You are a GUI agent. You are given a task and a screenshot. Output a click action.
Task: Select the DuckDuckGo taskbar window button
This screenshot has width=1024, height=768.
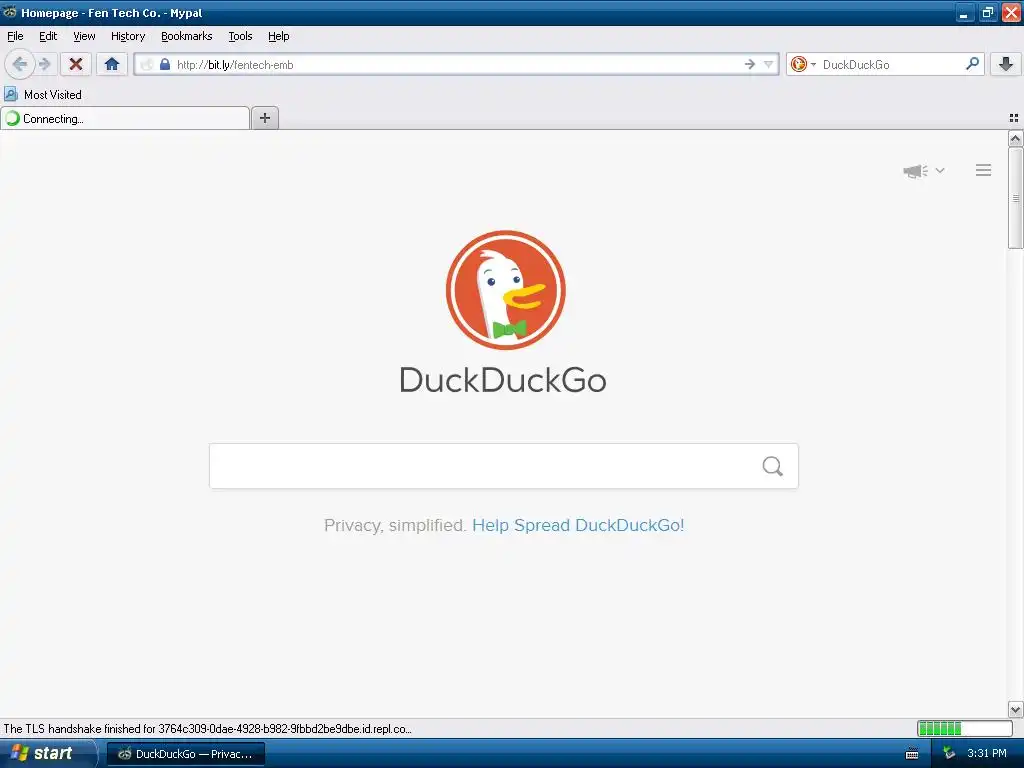tap(185, 754)
